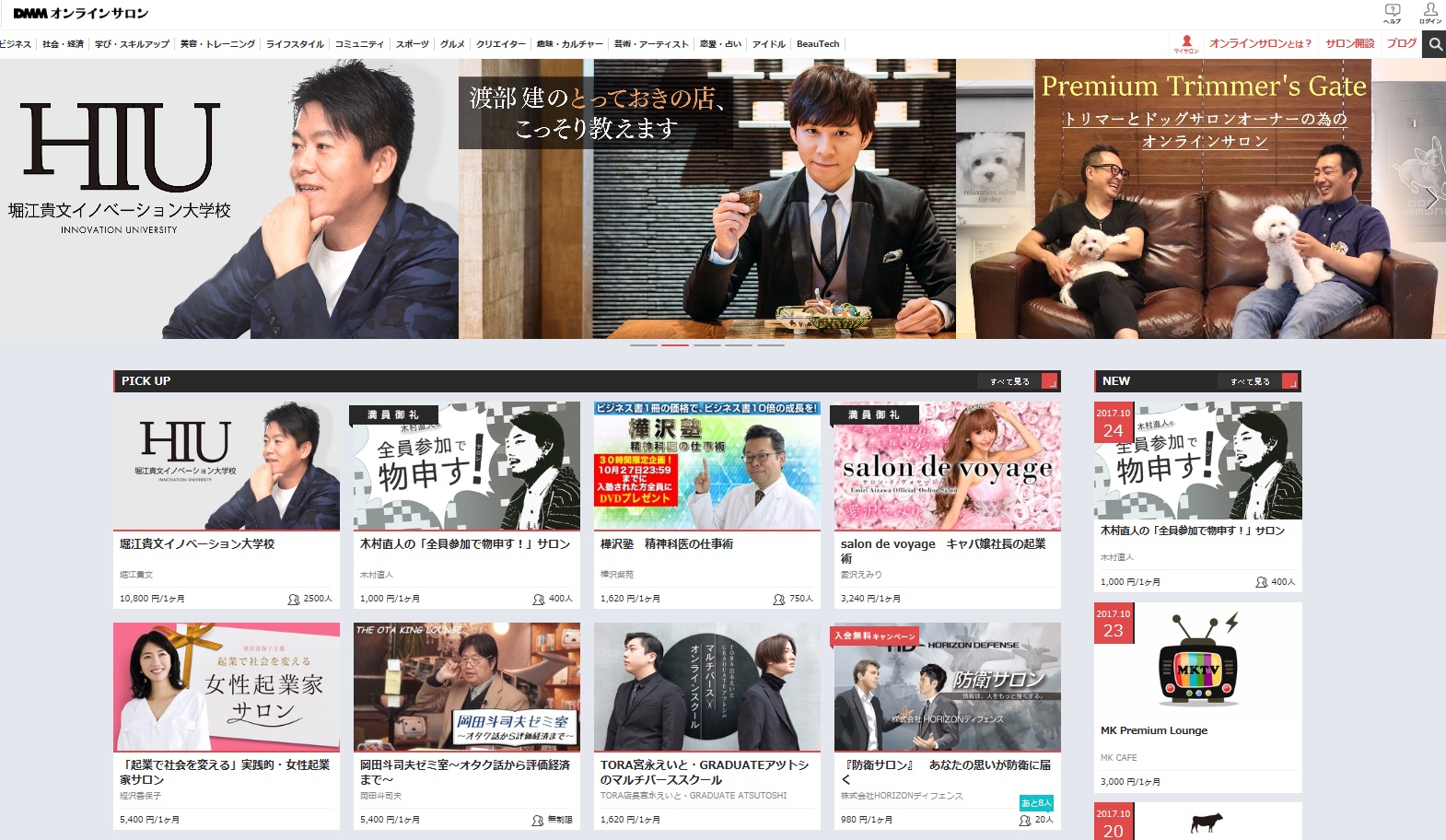The image size is (1446, 840).
Task: Click the ログイン login icon
Action: tap(1430, 13)
